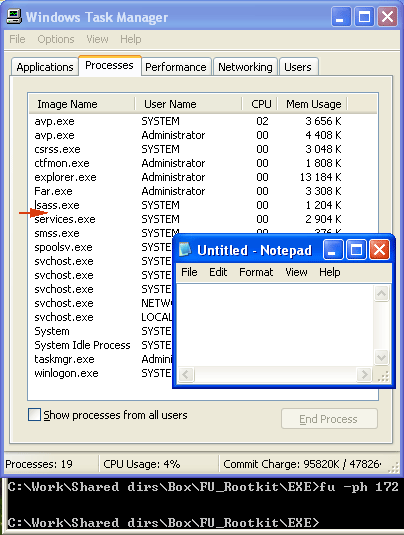Click the End Process button
Viewport: 404px width, 535px height.
click(329, 419)
